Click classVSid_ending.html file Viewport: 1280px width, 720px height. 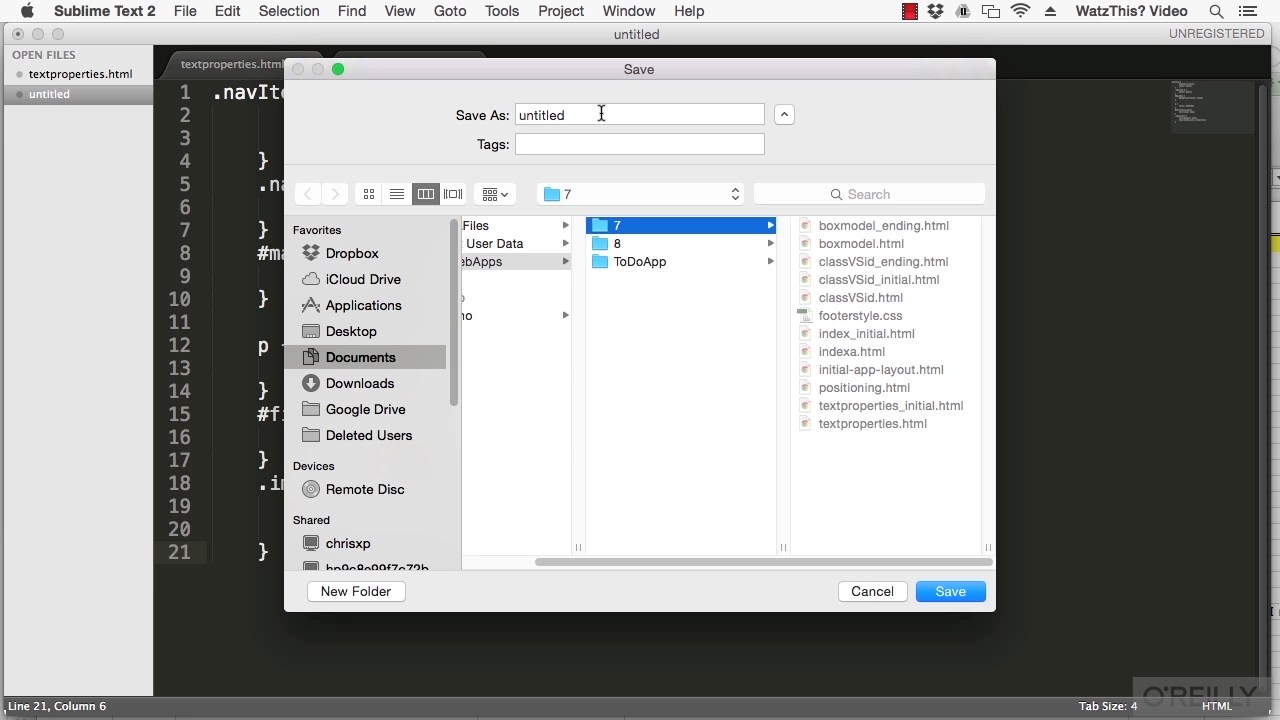pos(884,261)
